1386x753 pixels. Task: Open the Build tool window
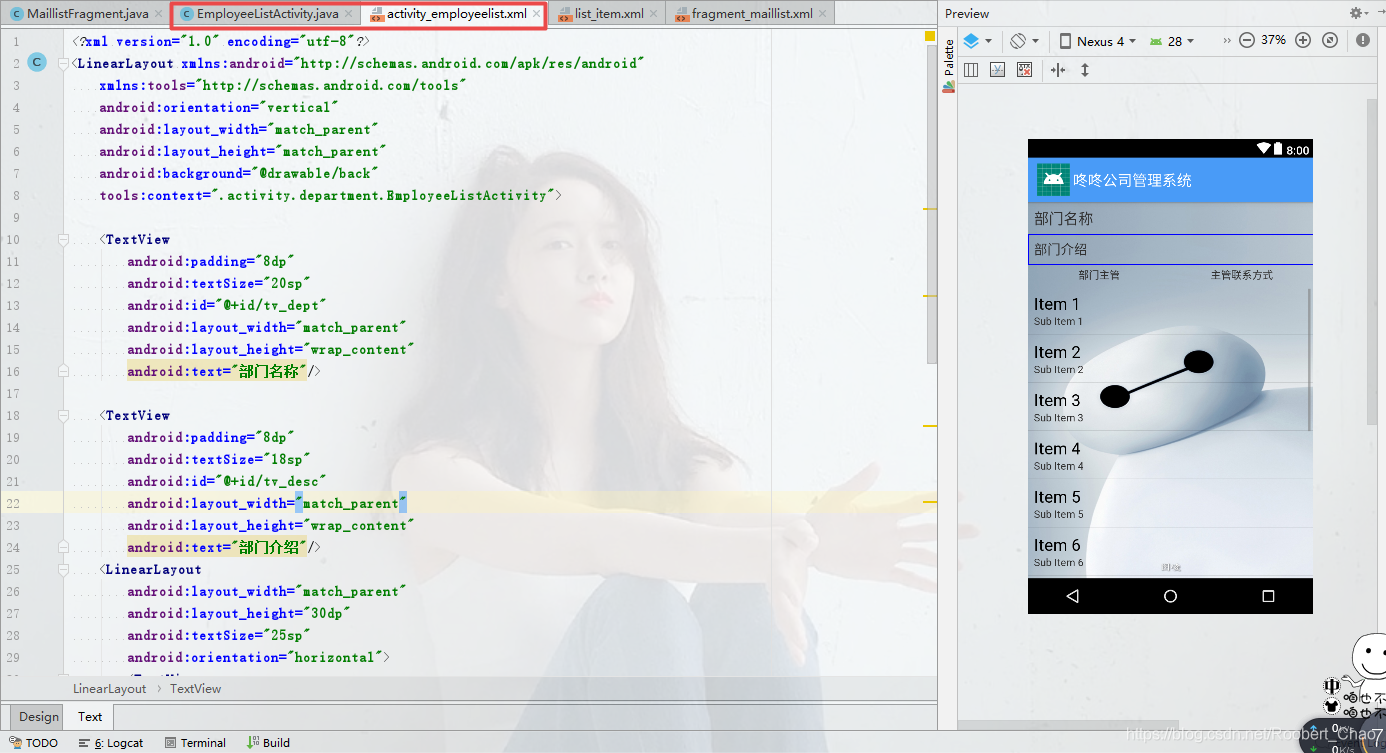(x=268, y=743)
